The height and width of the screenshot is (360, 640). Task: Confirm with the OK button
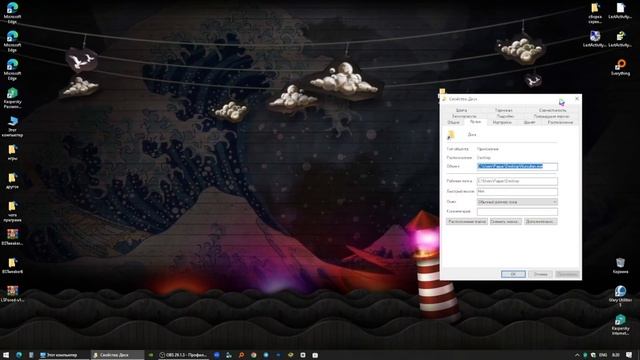click(x=513, y=274)
